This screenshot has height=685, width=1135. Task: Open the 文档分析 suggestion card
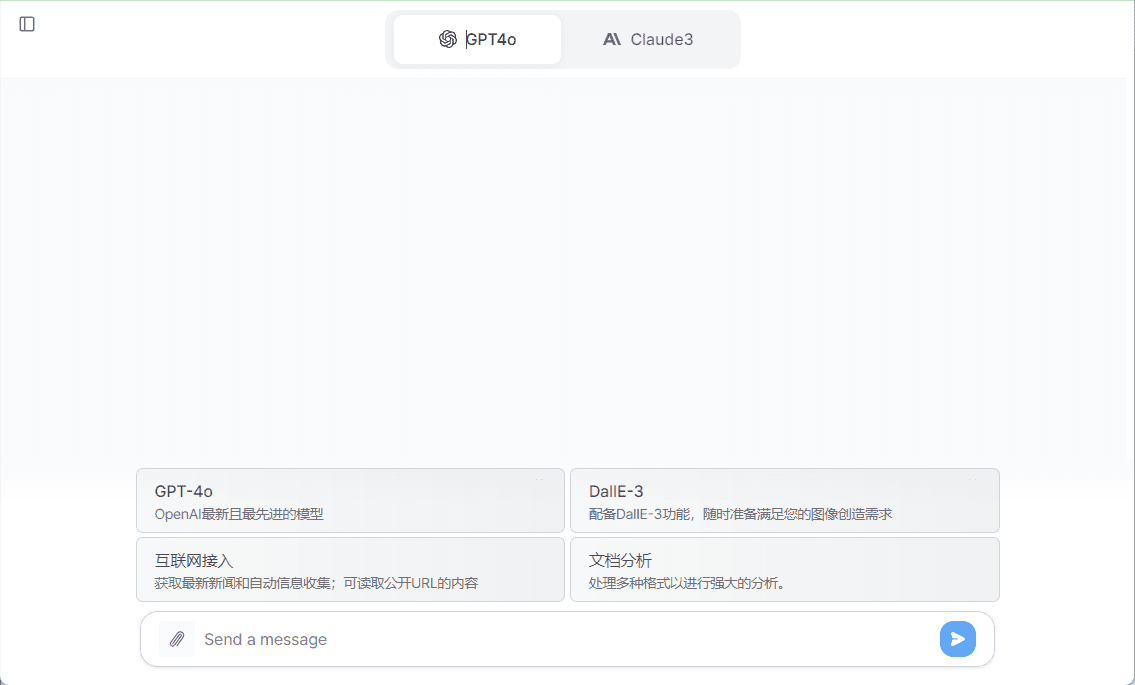pyautogui.click(x=620, y=560)
